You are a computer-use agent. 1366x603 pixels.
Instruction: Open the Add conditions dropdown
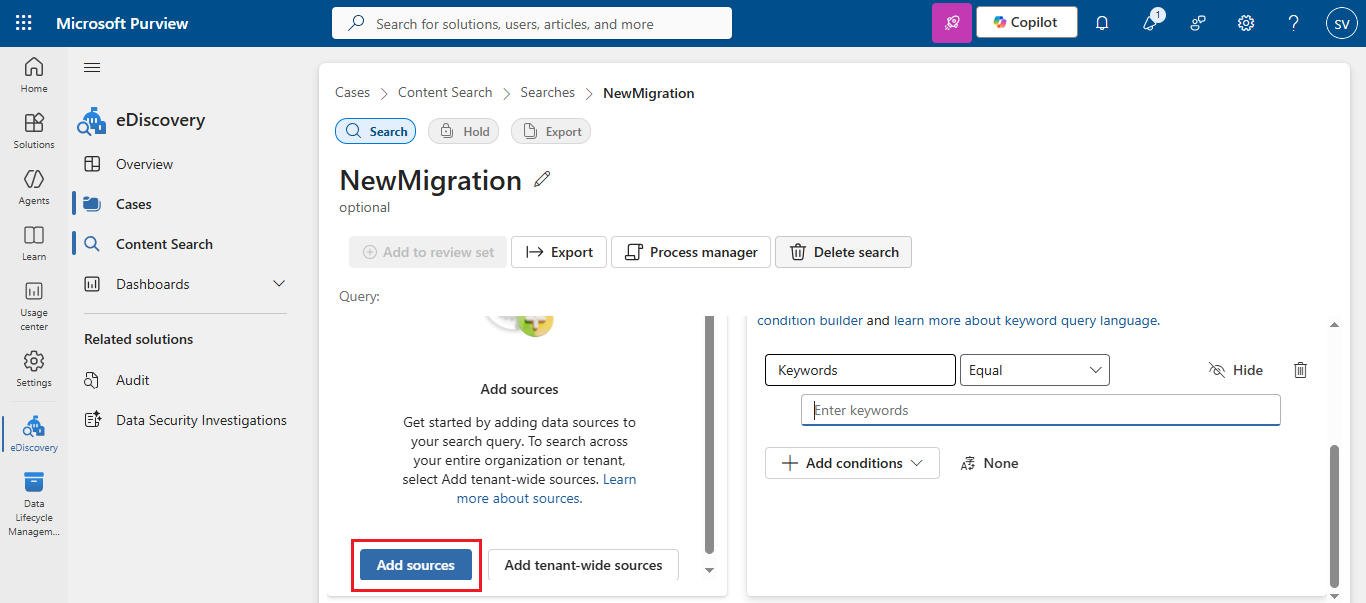point(852,463)
